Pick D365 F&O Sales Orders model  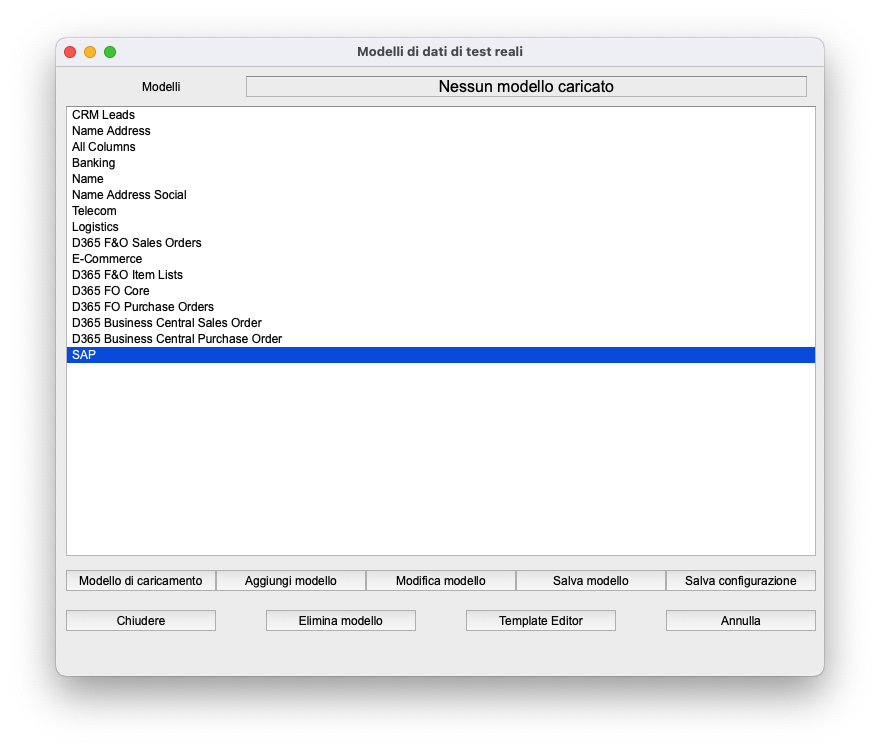click(x=137, y=243)
